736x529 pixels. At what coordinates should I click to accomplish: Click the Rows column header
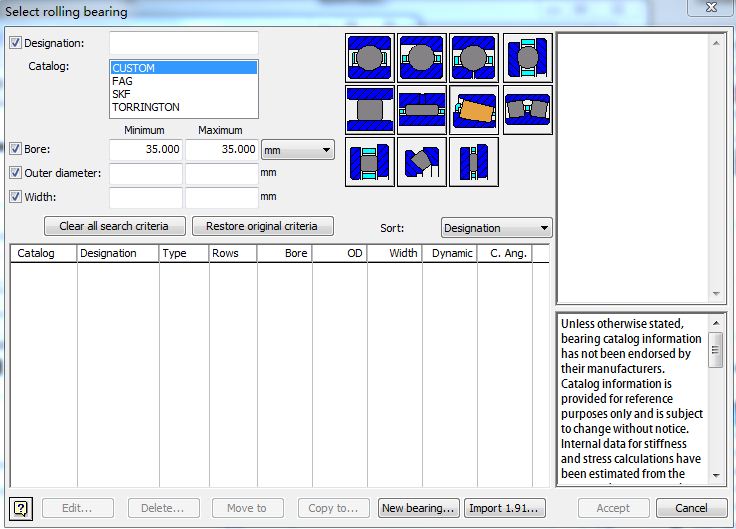pyautogui.click(x=233, y=253)
